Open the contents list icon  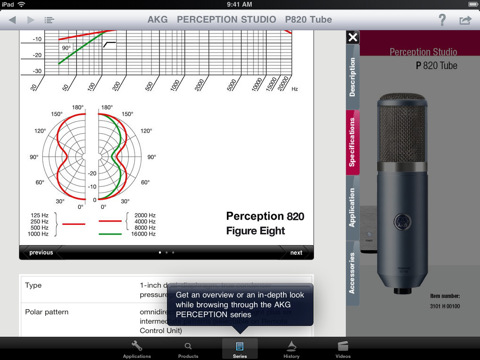coord(49,20)
